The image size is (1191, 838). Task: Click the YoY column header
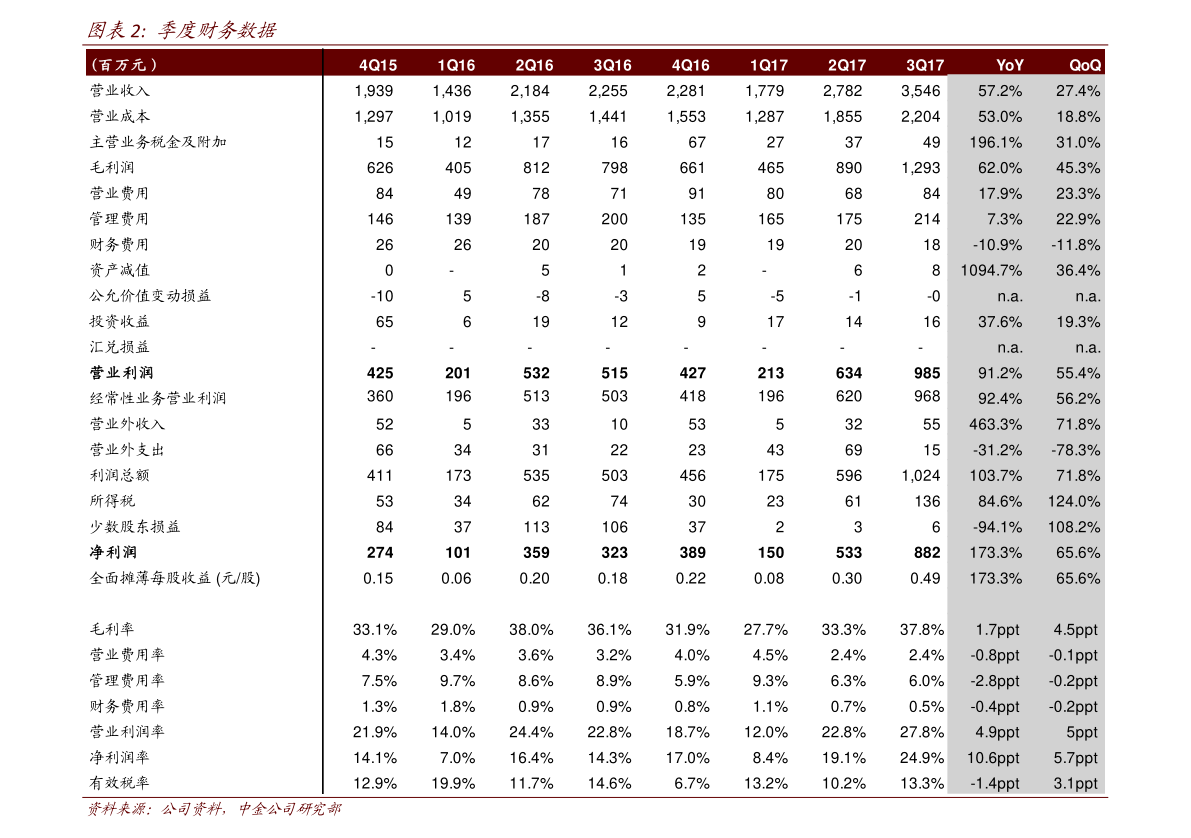1009,65
